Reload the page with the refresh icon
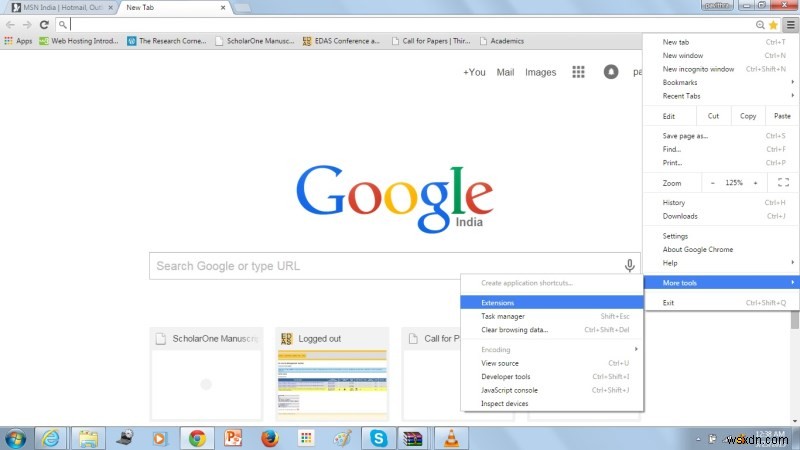This screenshot has width=800, height=450. pos(44,24)
